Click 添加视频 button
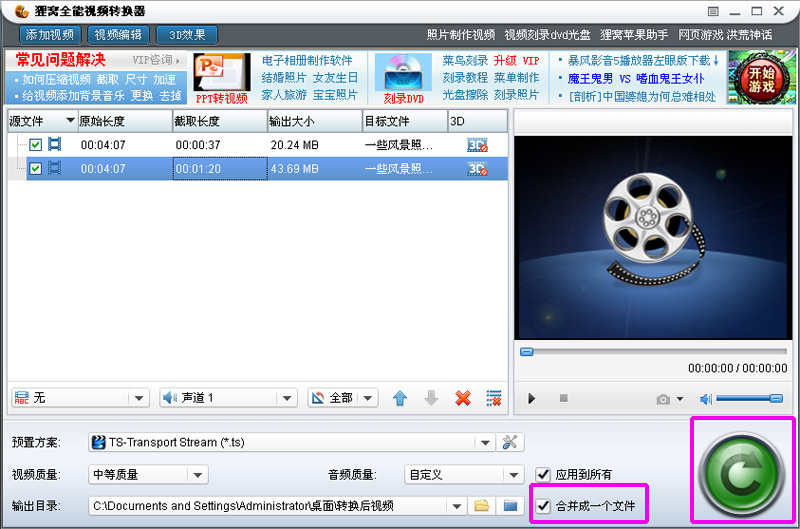800x529 pixels. pos(50,35)
